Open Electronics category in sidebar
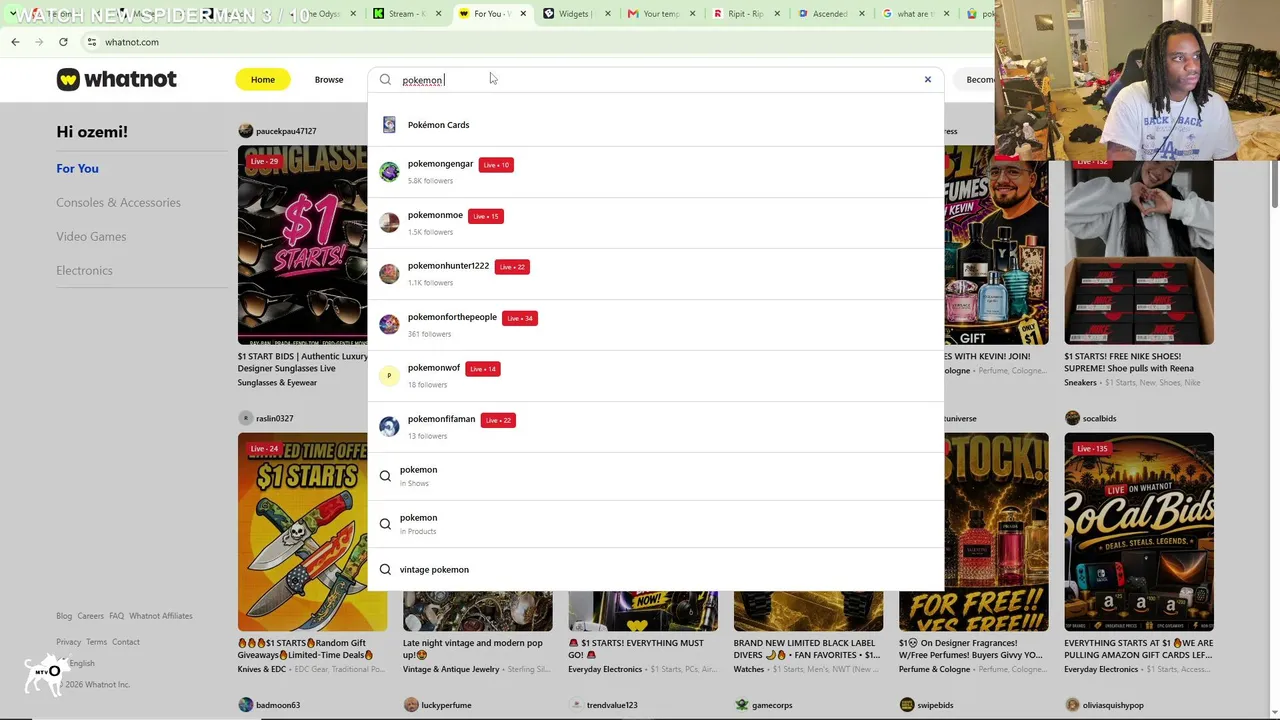 (84, 270)
